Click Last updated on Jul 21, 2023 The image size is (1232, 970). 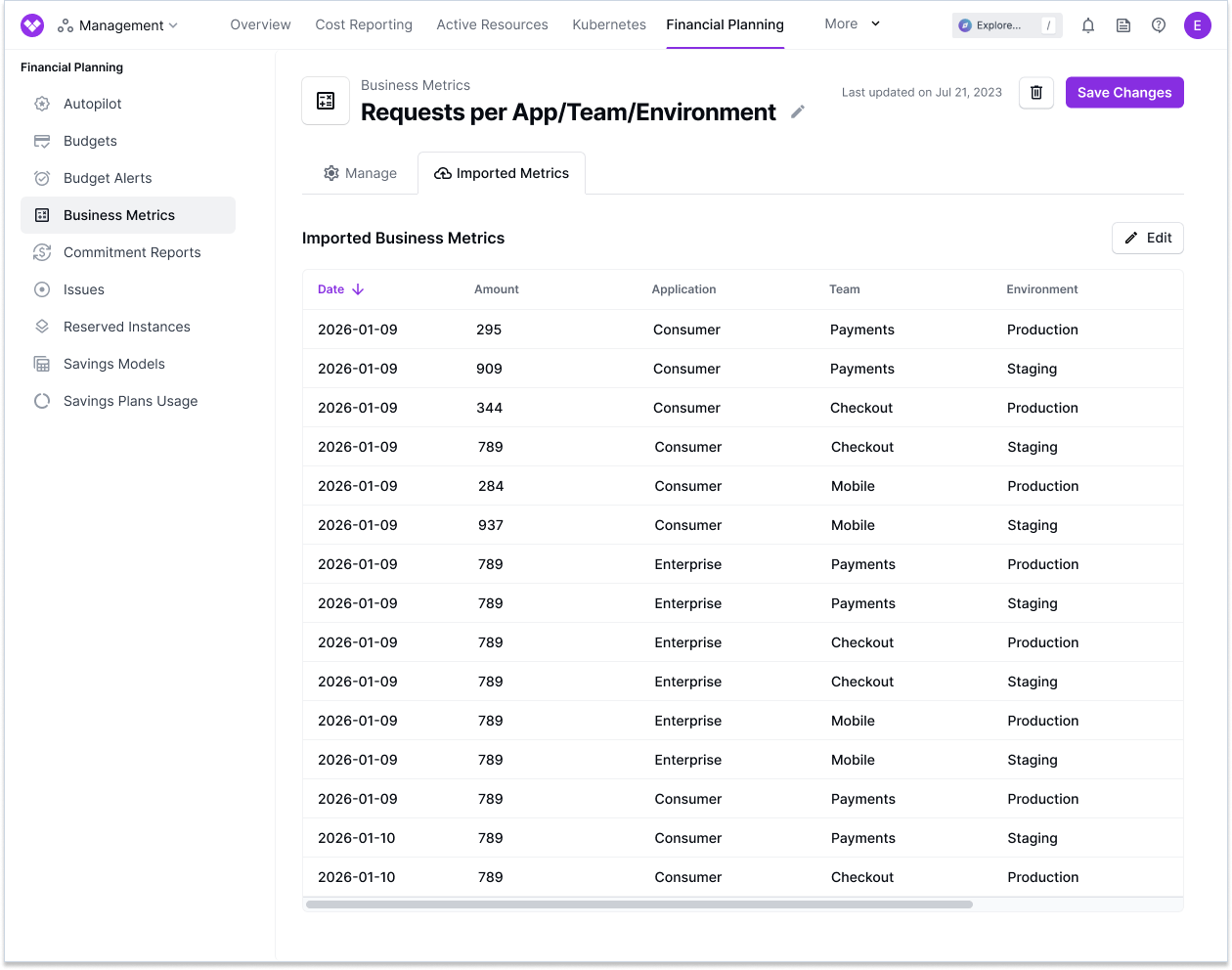point(922,93)
